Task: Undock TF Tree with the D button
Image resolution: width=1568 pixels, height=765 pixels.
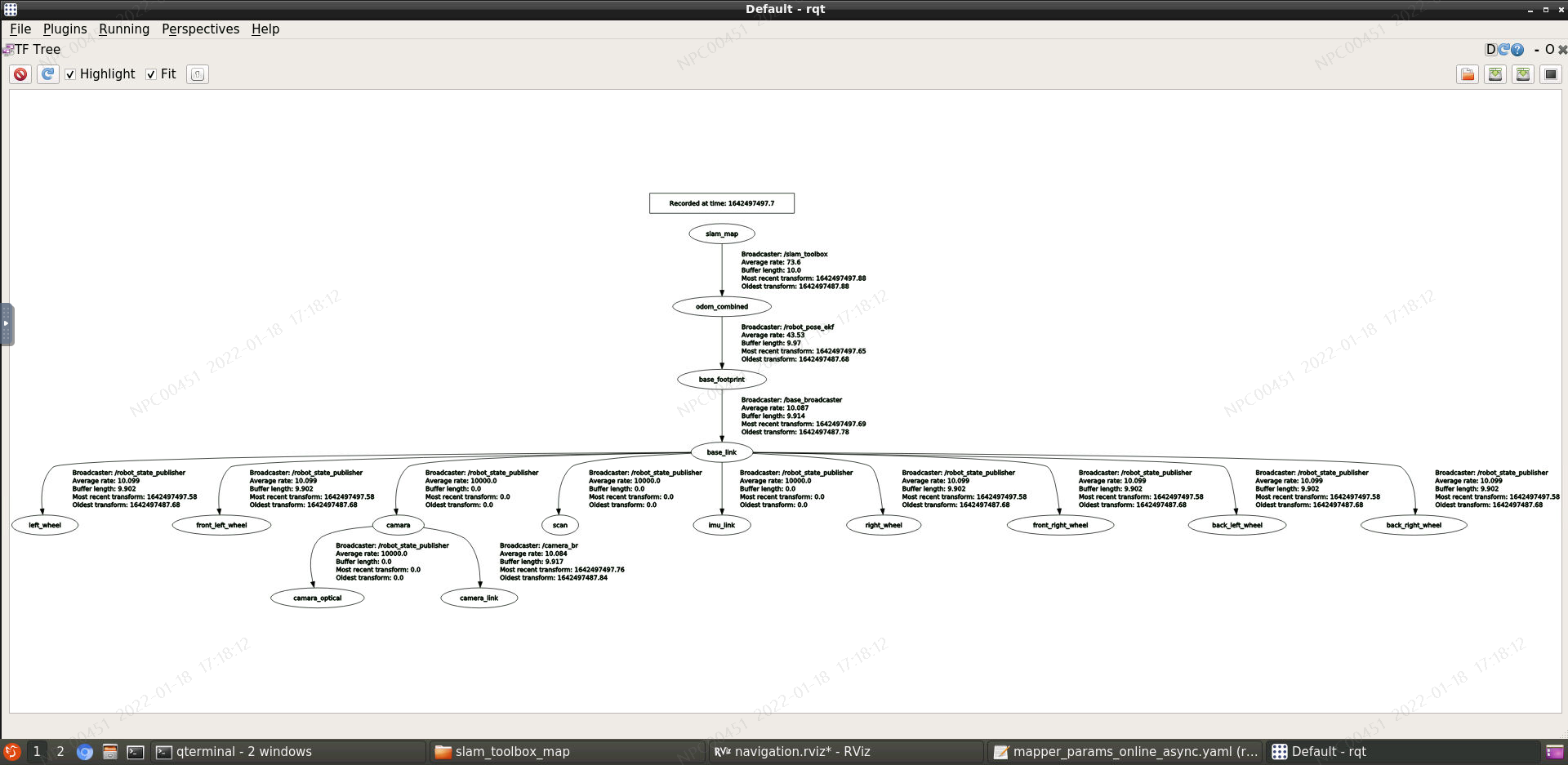Action: [1490, 49]
